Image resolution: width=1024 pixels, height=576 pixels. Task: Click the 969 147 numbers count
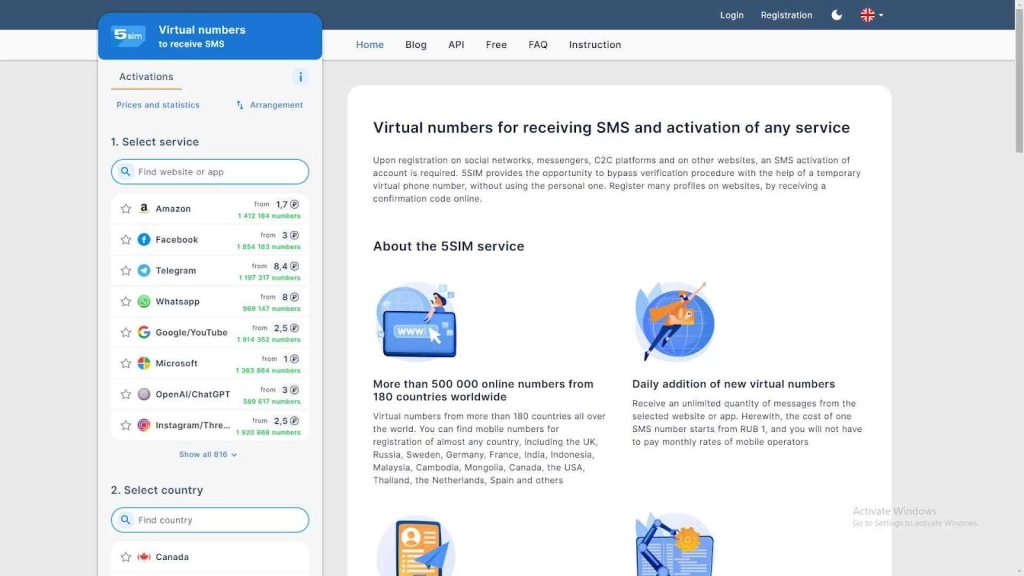pyautogui.click(x=272, y=309)
